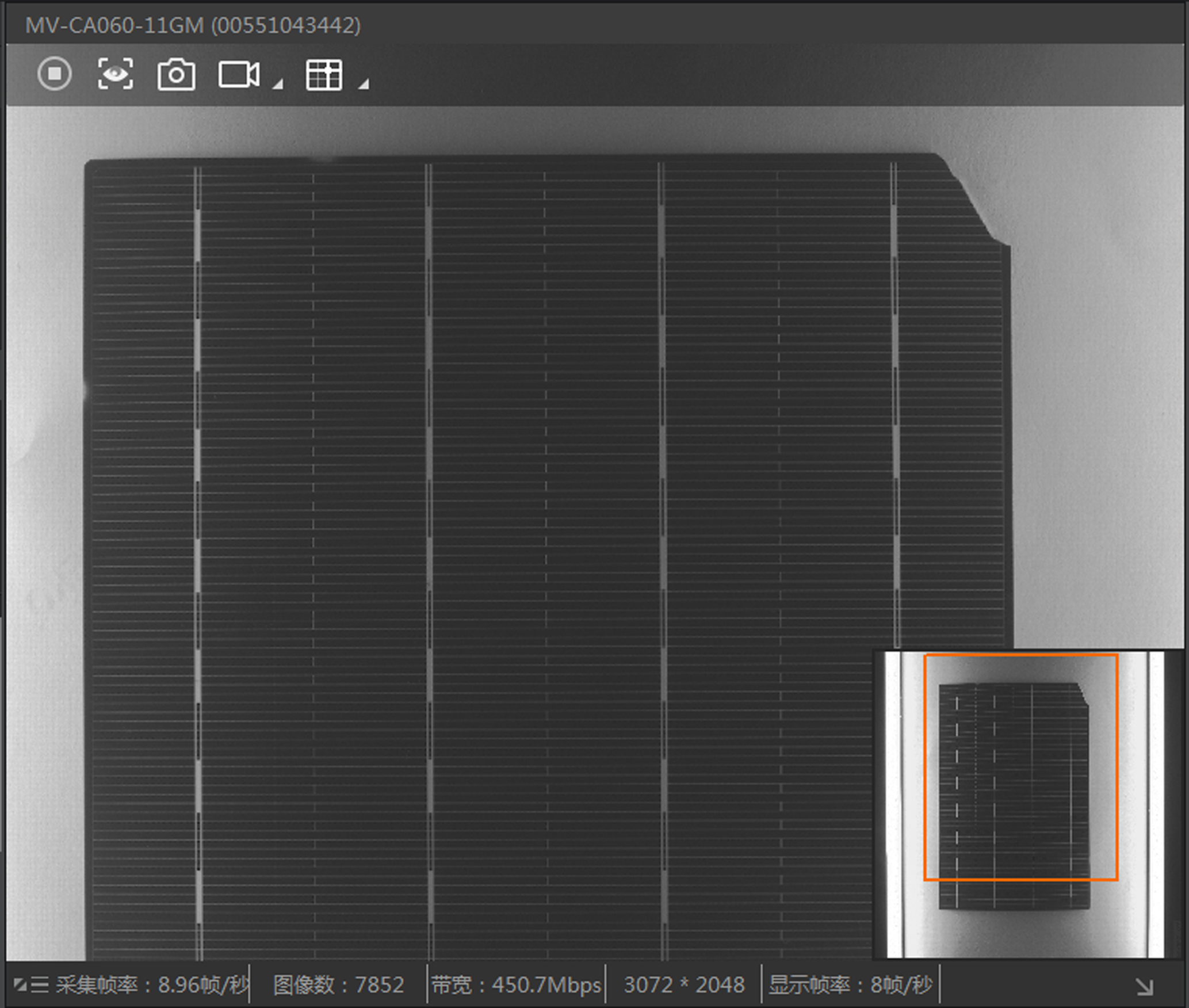Click the left white strip of the navigator thumbnail

(x=893, y=805)
